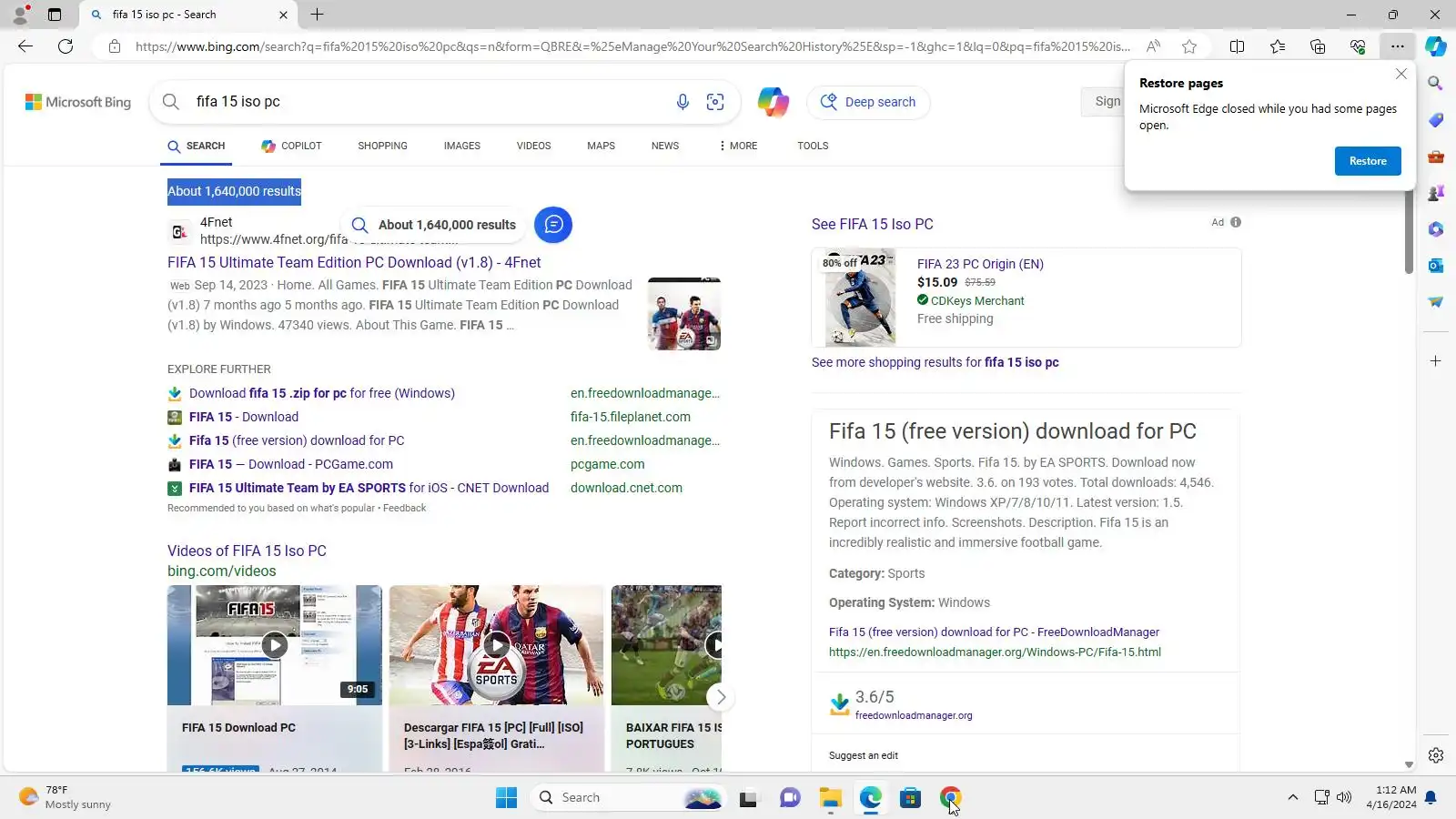
Task: Open Edge Settings and more menu
Action: pyautogui.click(x=1398, y=46)
